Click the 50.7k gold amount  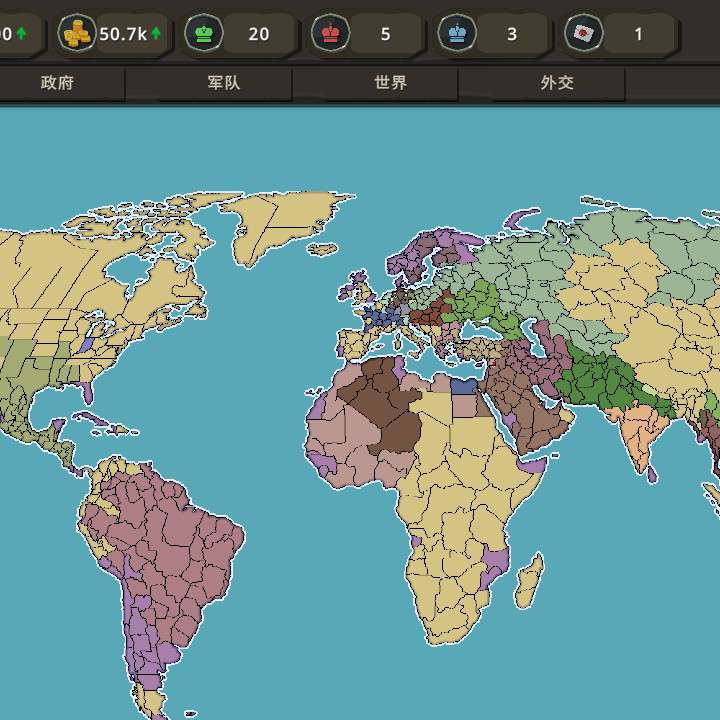pyautogui.click(x=122, y=34)
